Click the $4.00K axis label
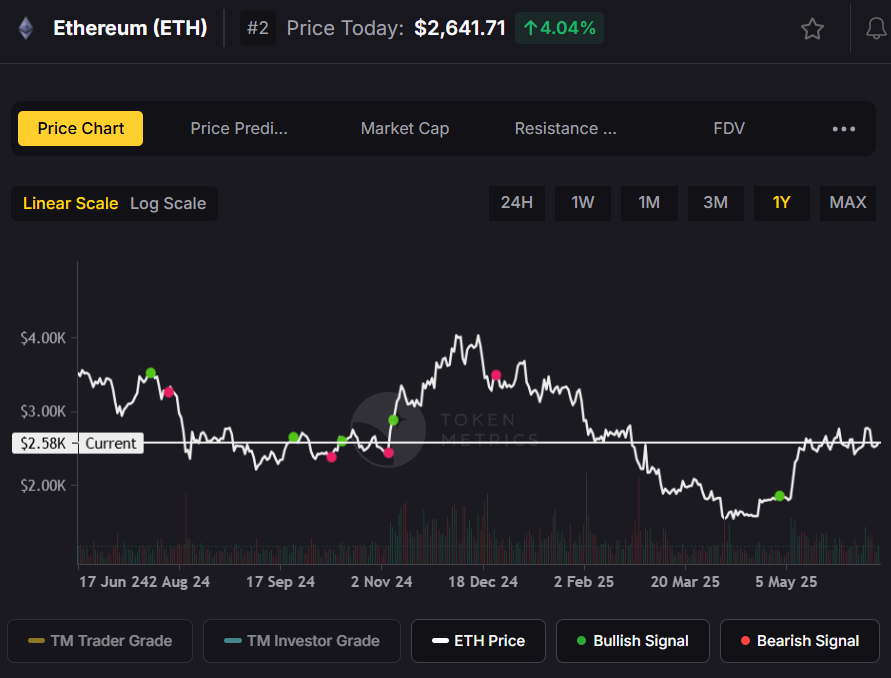Image resolution: width=891 pixels, height=678 pixels. point(43,338)
